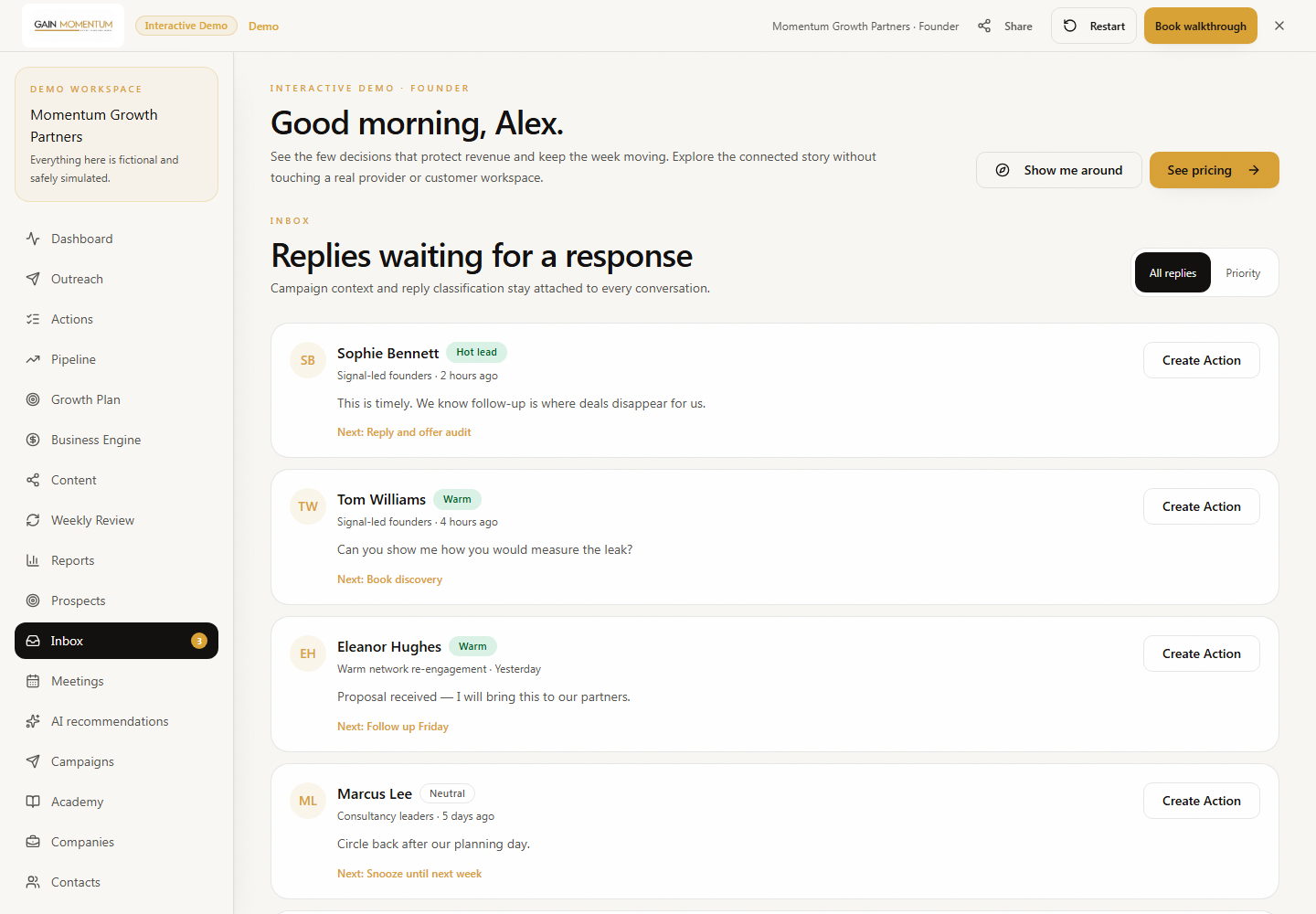The width and height of the screenshot is (1316, 914).
Task: Click Next: Reply and offer audit
Action: click(404, 432)
